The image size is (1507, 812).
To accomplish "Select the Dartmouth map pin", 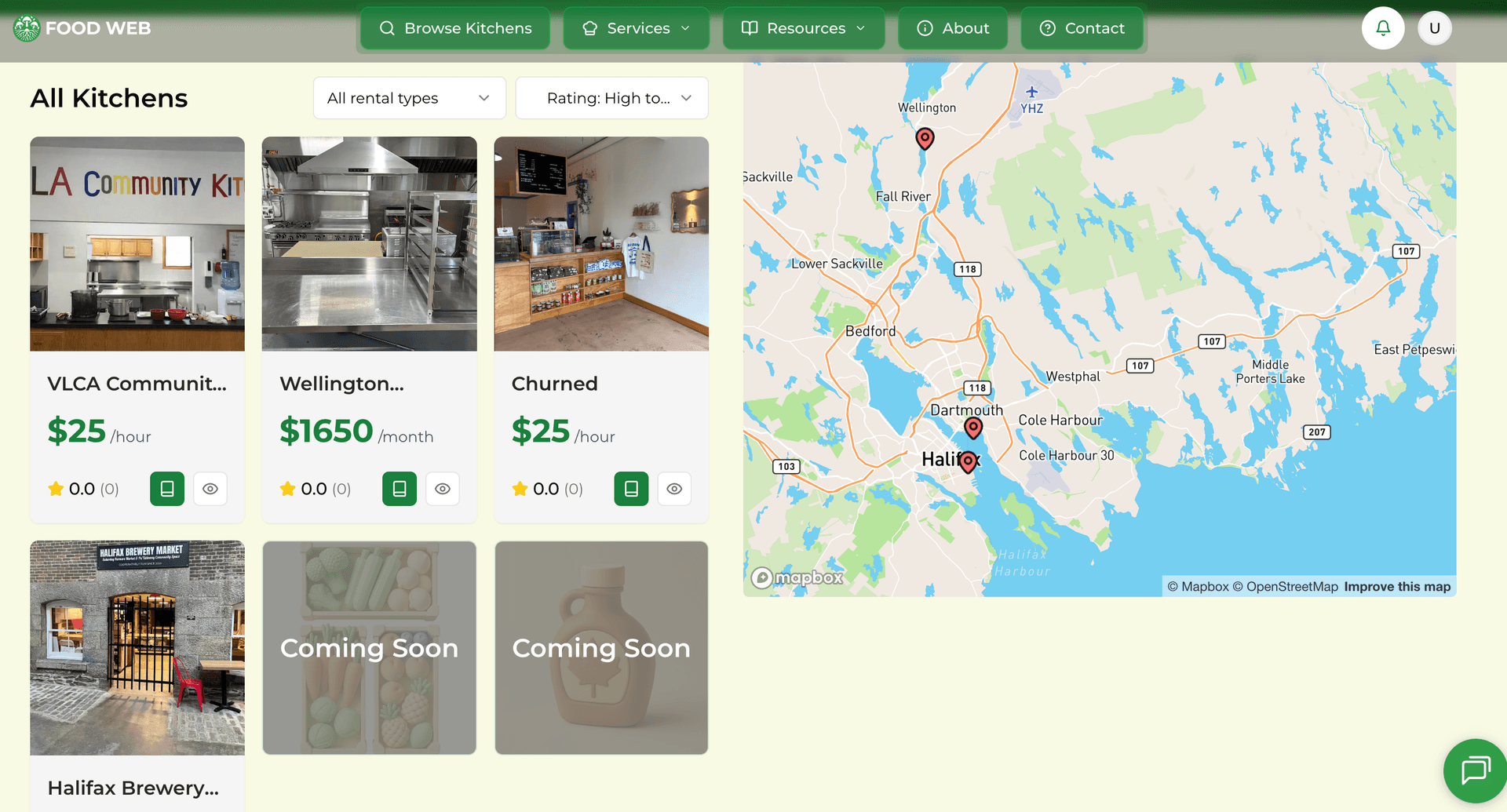I will click(973, 428).
